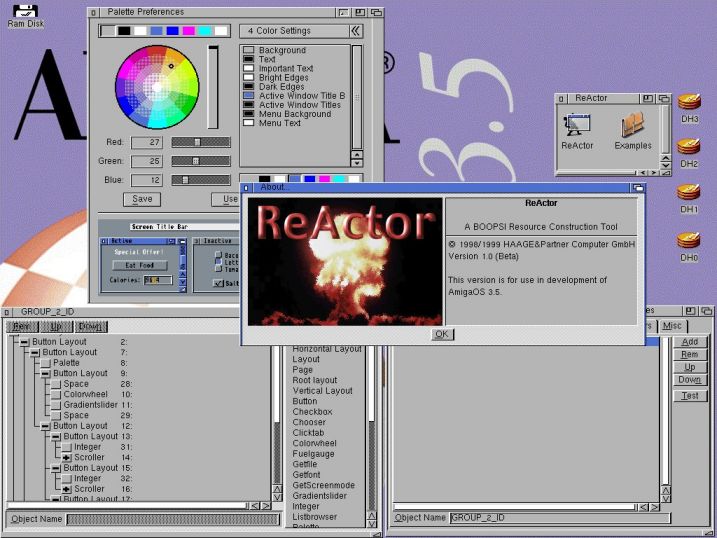Viewport: 717px width, 538px height.
Task: Select magenta swatch in palette strip above colorwheel
Action: pyautogui.click(x=188, y=31)
